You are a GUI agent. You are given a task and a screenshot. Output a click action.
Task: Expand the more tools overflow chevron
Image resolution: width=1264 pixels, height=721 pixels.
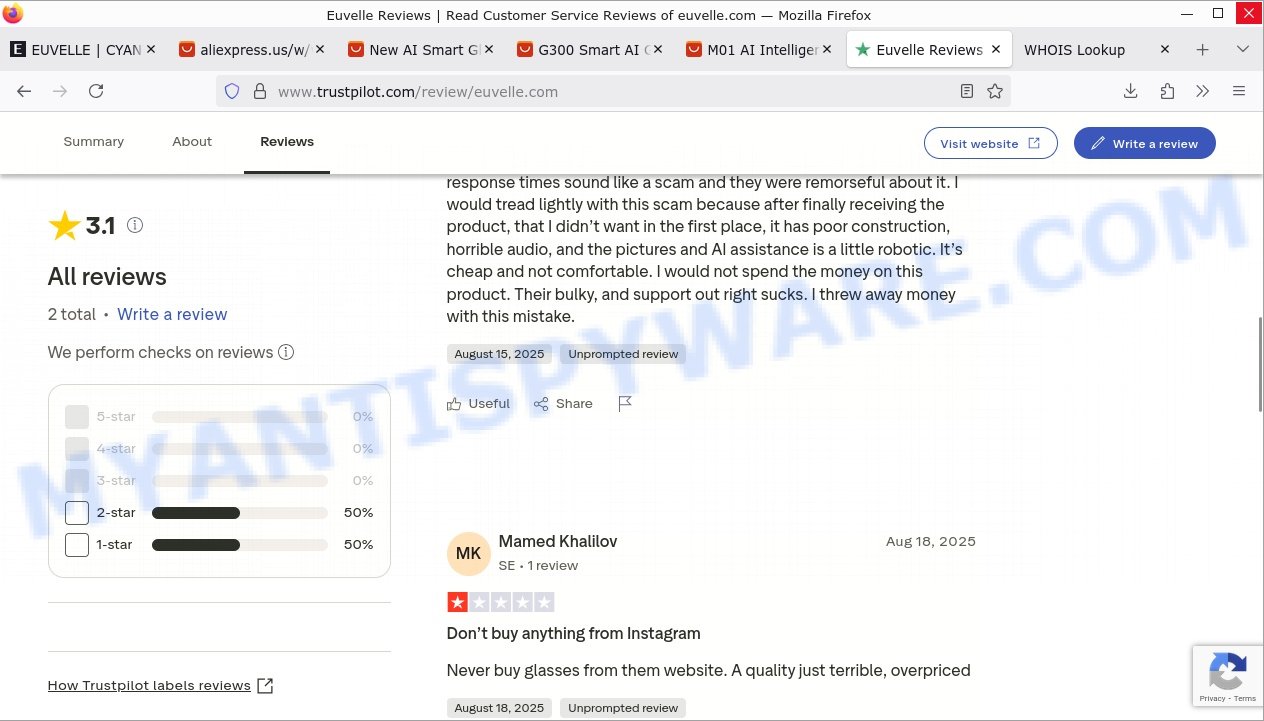pos(1203,91)
